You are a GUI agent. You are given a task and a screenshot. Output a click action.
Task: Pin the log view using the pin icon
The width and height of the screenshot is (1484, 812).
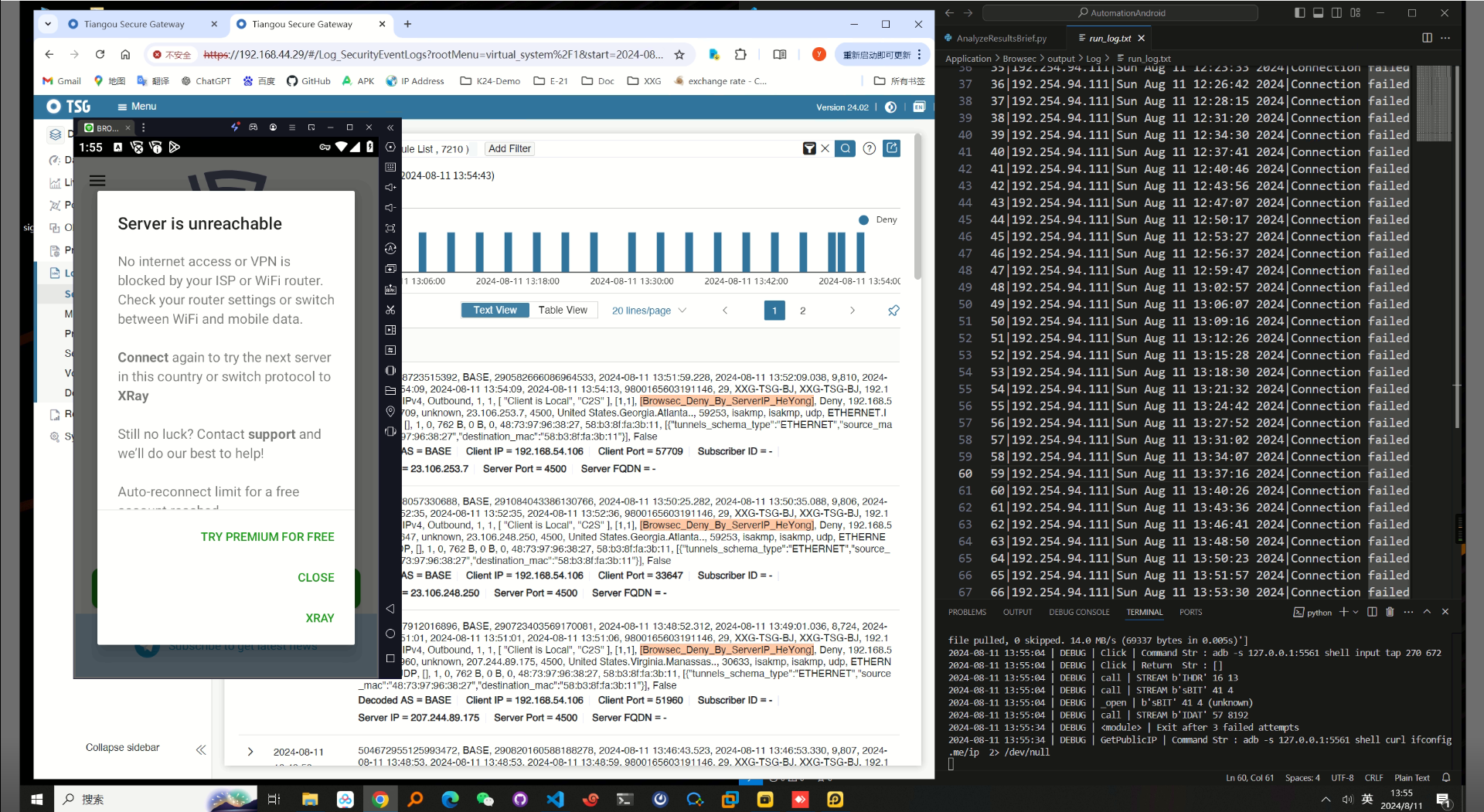[894, 311]
